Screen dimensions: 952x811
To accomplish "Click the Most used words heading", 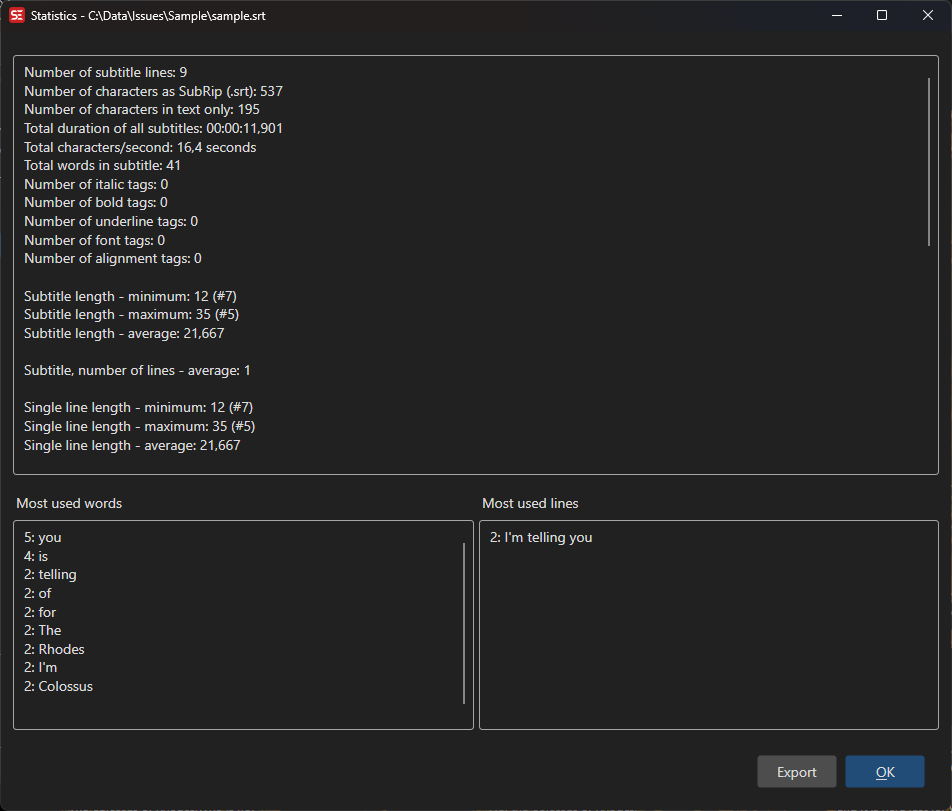I will (x=69, y=503).
